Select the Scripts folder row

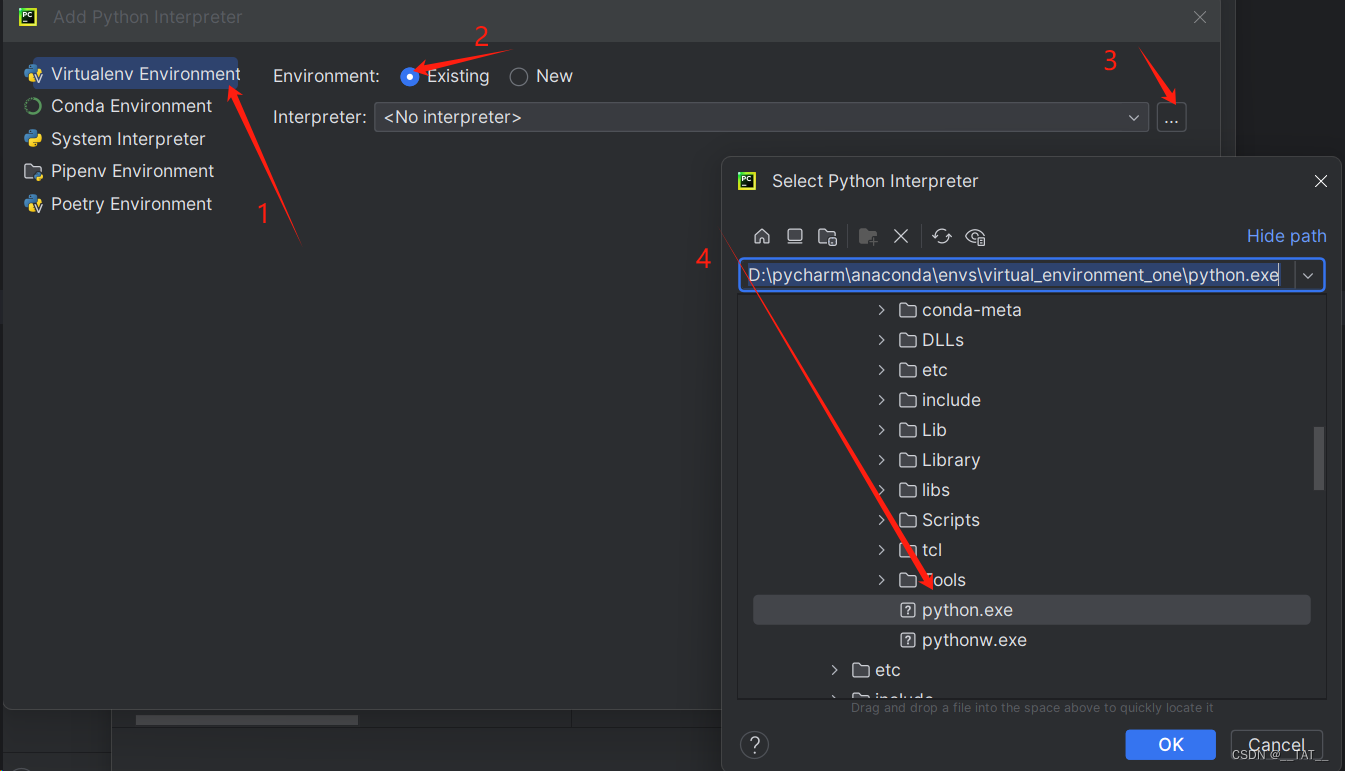1031,520
